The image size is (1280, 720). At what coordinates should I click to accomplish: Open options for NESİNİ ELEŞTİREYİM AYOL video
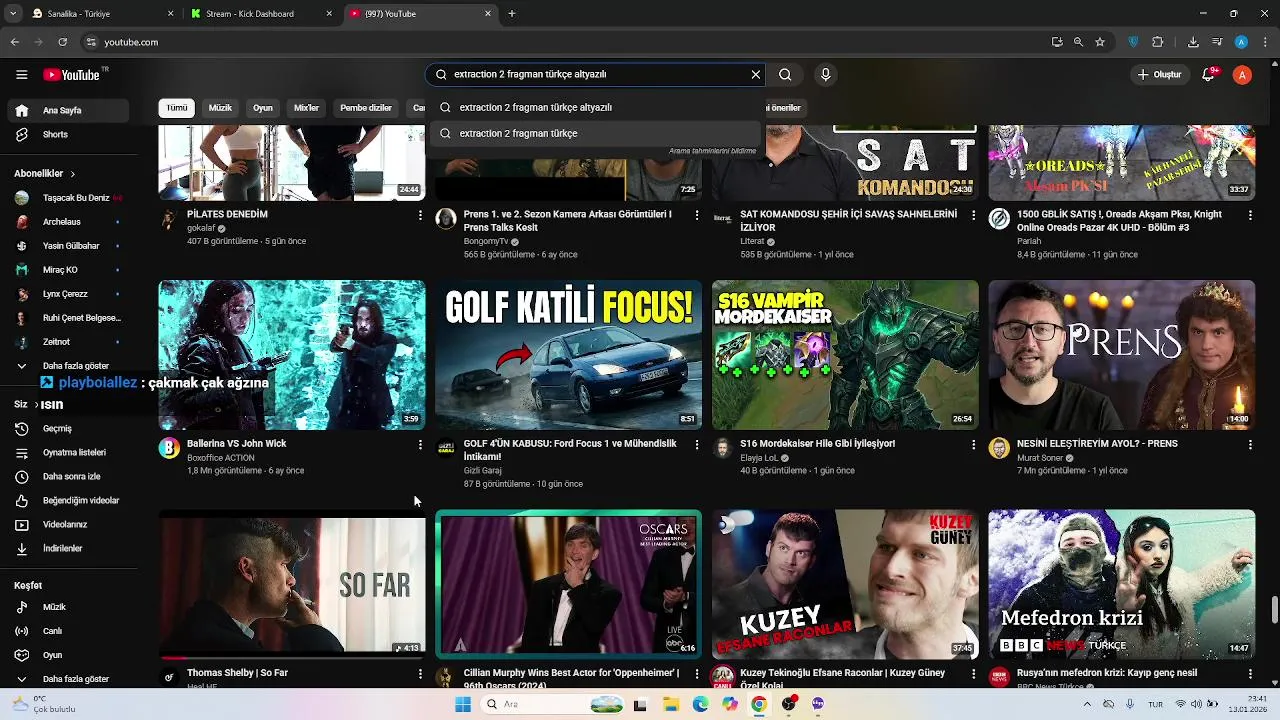[x=1250, y=444]
